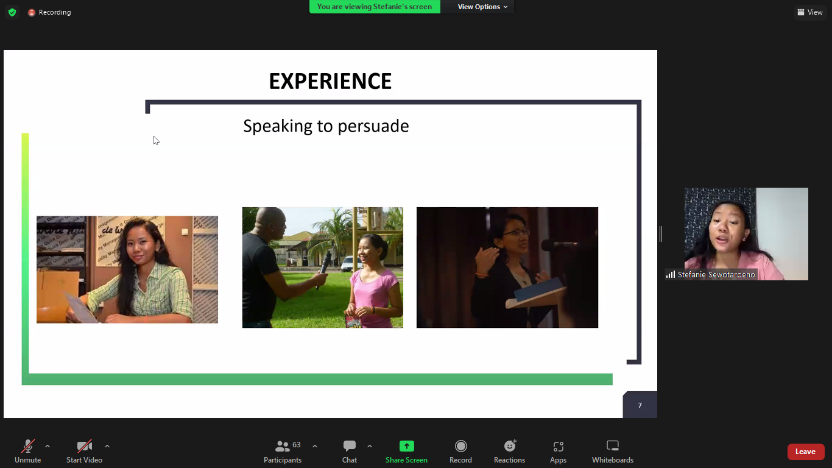This screenshot has width=832, height=468.
Task: Click the panel divider handle beside video
Action: click(x=661, y=234)
